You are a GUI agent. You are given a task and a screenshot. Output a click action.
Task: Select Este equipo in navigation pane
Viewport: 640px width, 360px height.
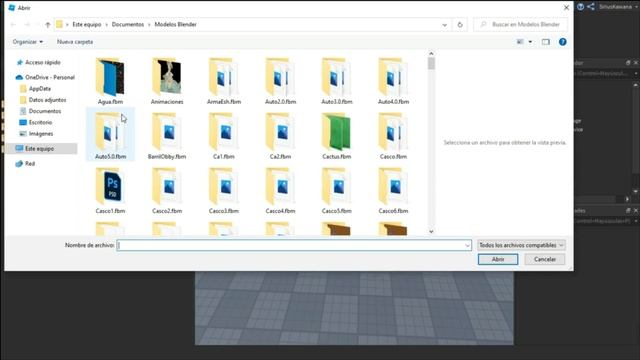click(41, 149)
